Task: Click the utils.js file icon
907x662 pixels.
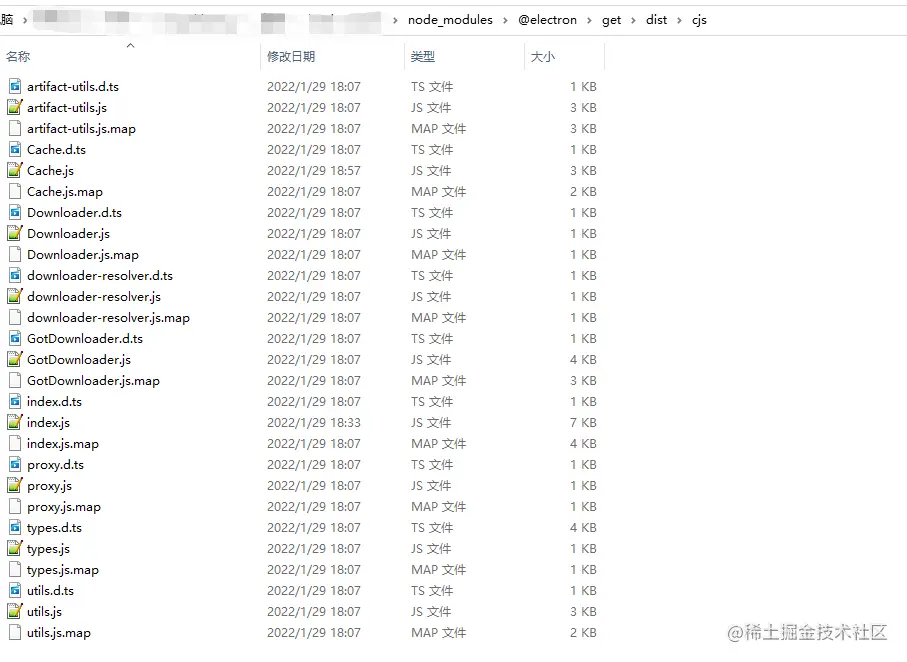Action: (15, 612)
